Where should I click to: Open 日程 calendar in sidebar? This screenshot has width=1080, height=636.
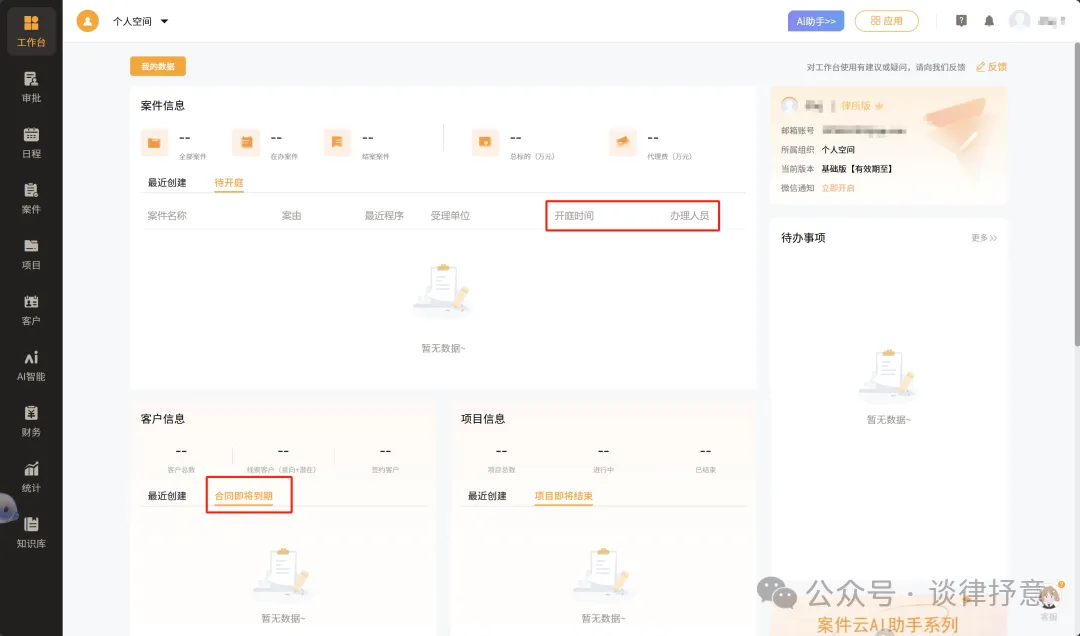(31, 143)
